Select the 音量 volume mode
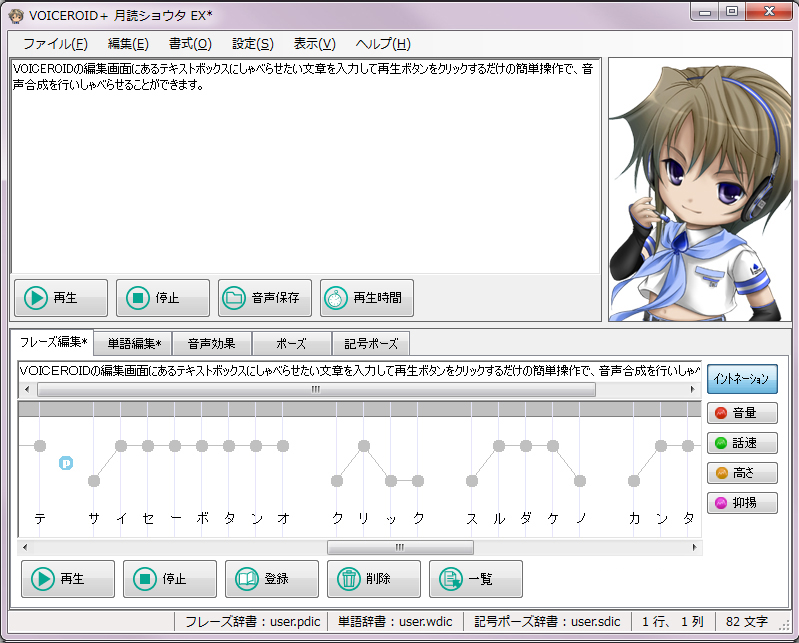This screenshot has height=643, width=799. coord(742,413)
